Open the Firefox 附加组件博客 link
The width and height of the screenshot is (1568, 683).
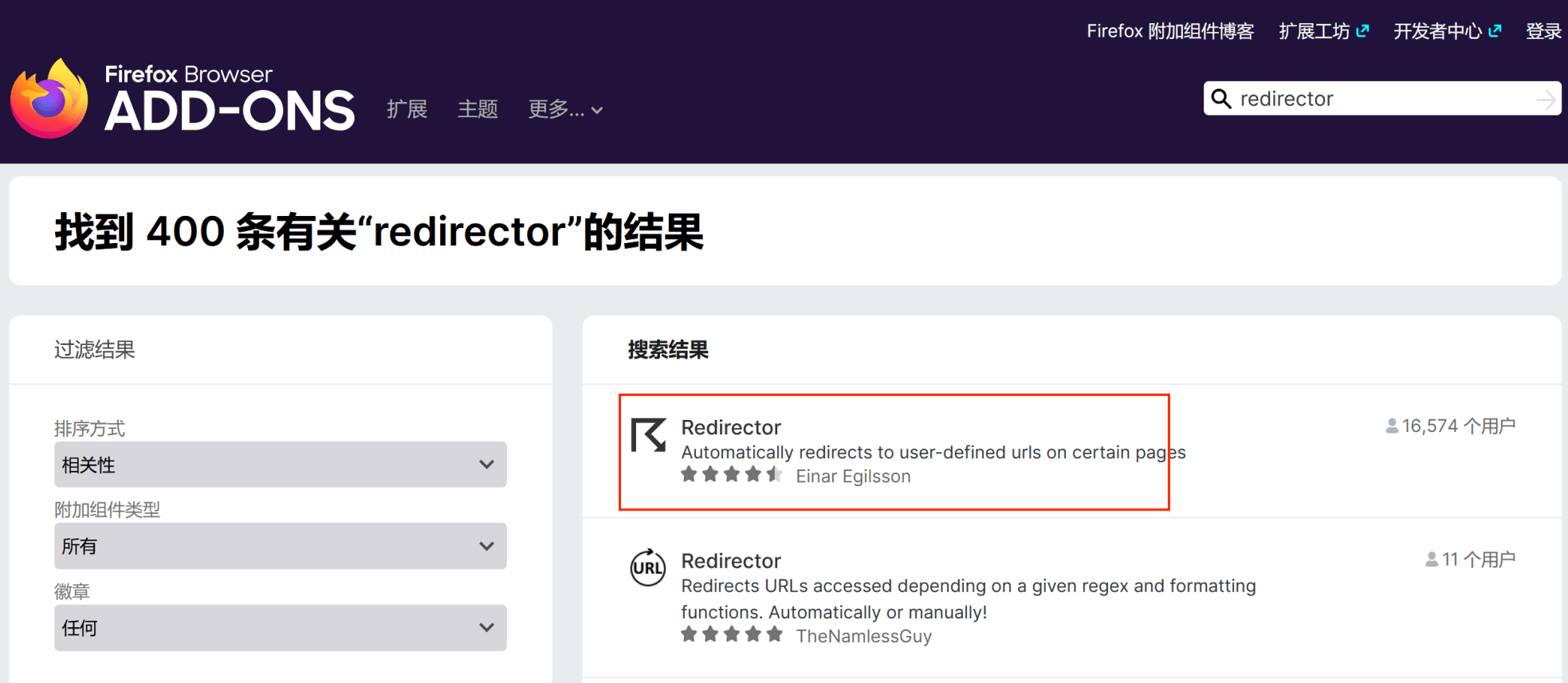[x=1169, y=31]
